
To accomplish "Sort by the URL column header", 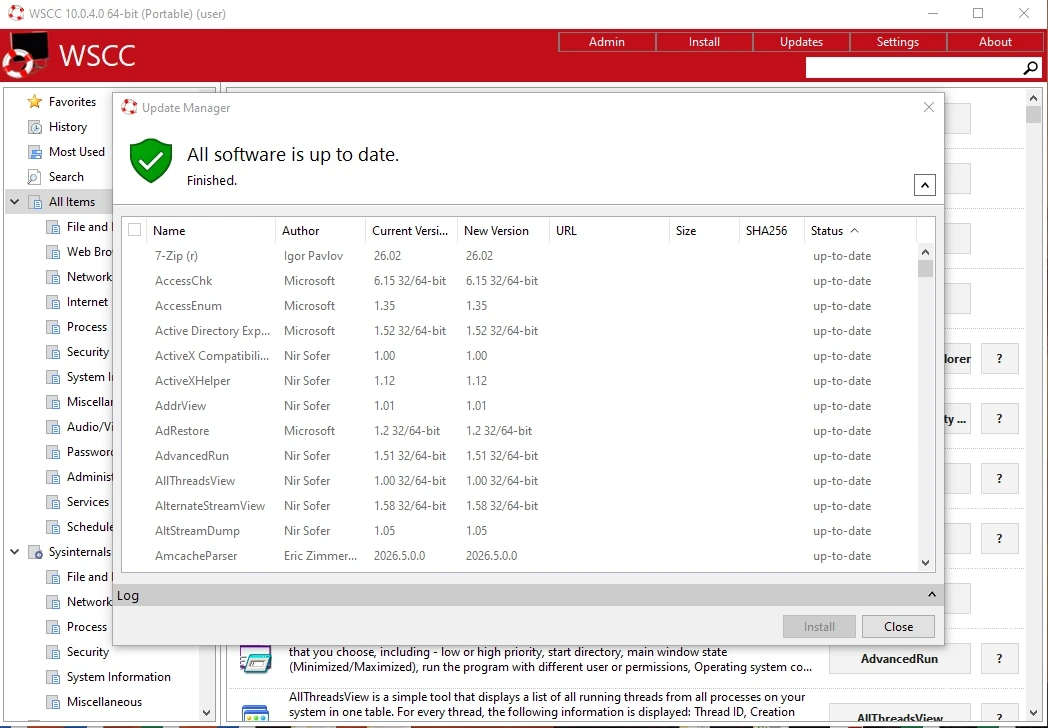I will click(x=609, y=231).
